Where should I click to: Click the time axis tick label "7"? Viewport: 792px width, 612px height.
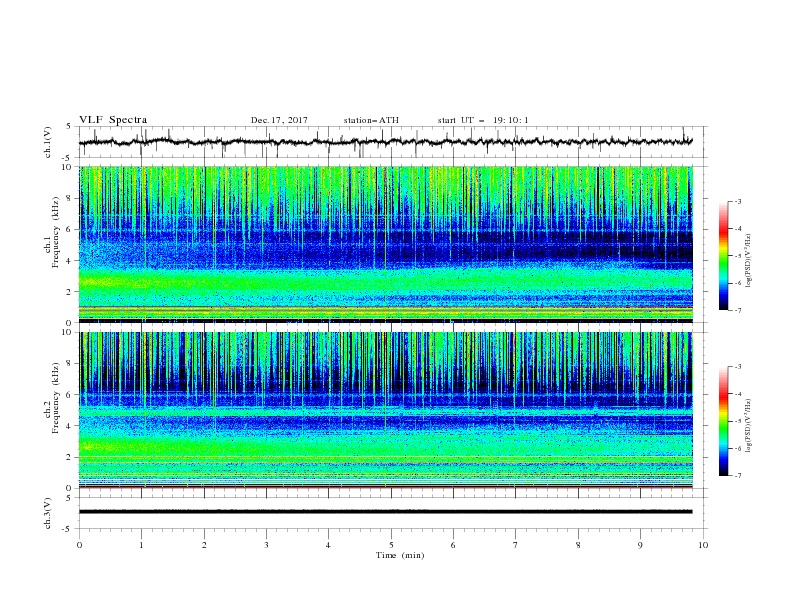(x=516, y=545)
